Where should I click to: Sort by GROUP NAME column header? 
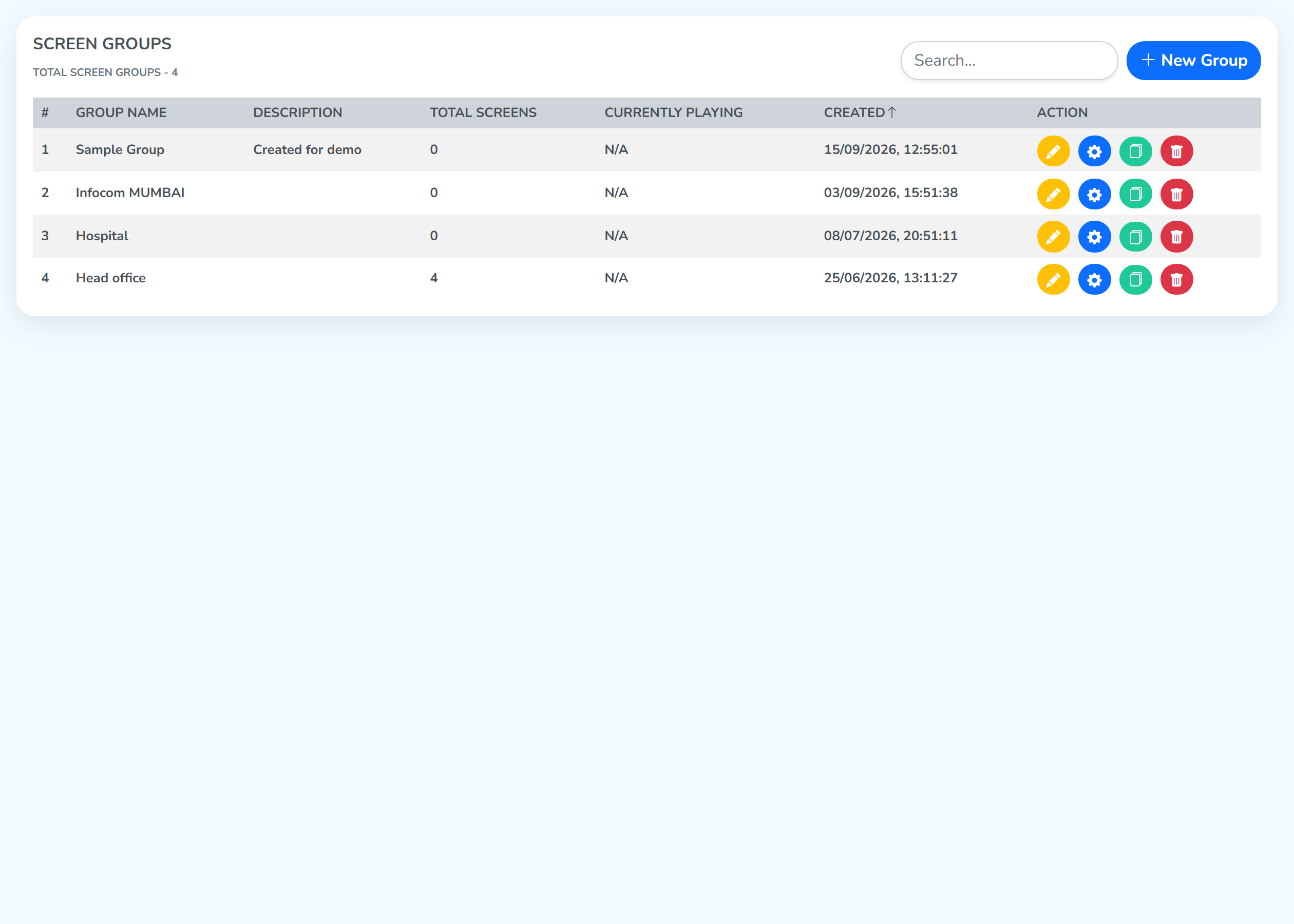121,112
